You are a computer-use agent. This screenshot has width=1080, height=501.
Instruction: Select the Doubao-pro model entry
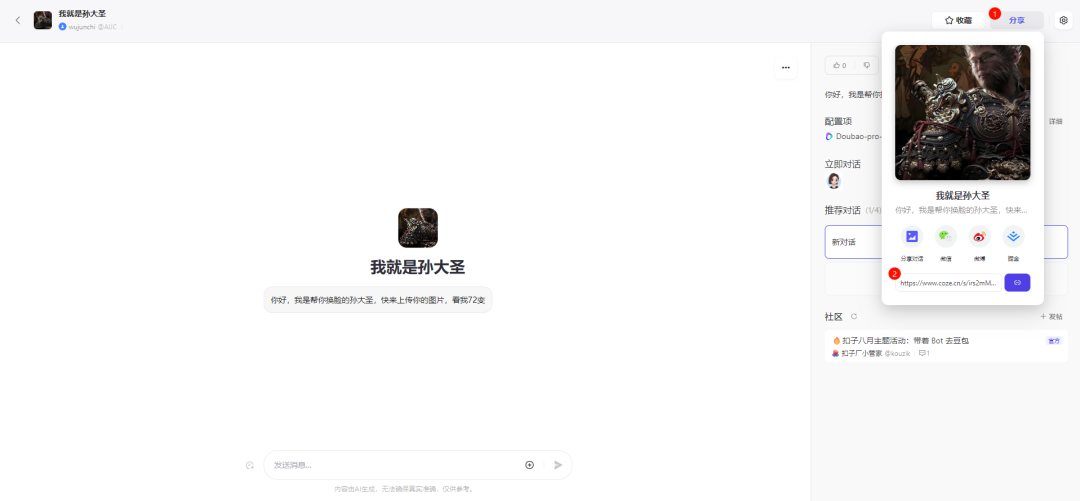pos(854,136)
